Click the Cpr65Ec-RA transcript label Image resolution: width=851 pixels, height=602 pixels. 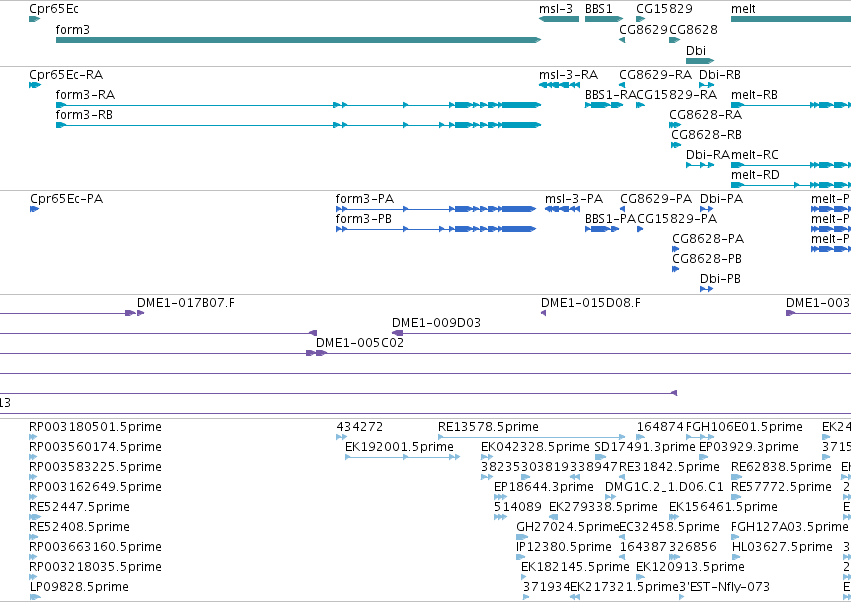pos(66,74)
